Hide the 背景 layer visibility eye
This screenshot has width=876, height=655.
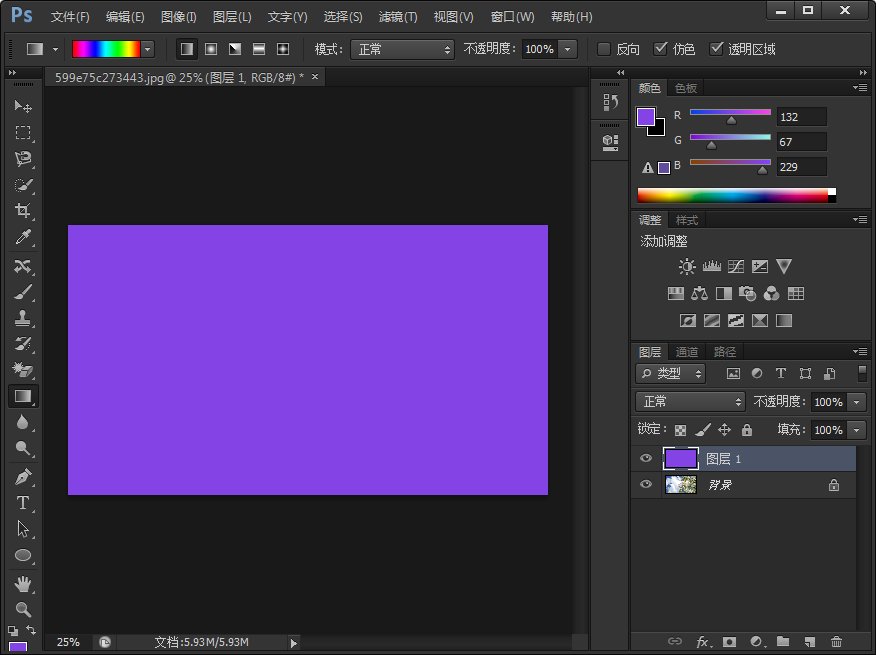point(645,484)
